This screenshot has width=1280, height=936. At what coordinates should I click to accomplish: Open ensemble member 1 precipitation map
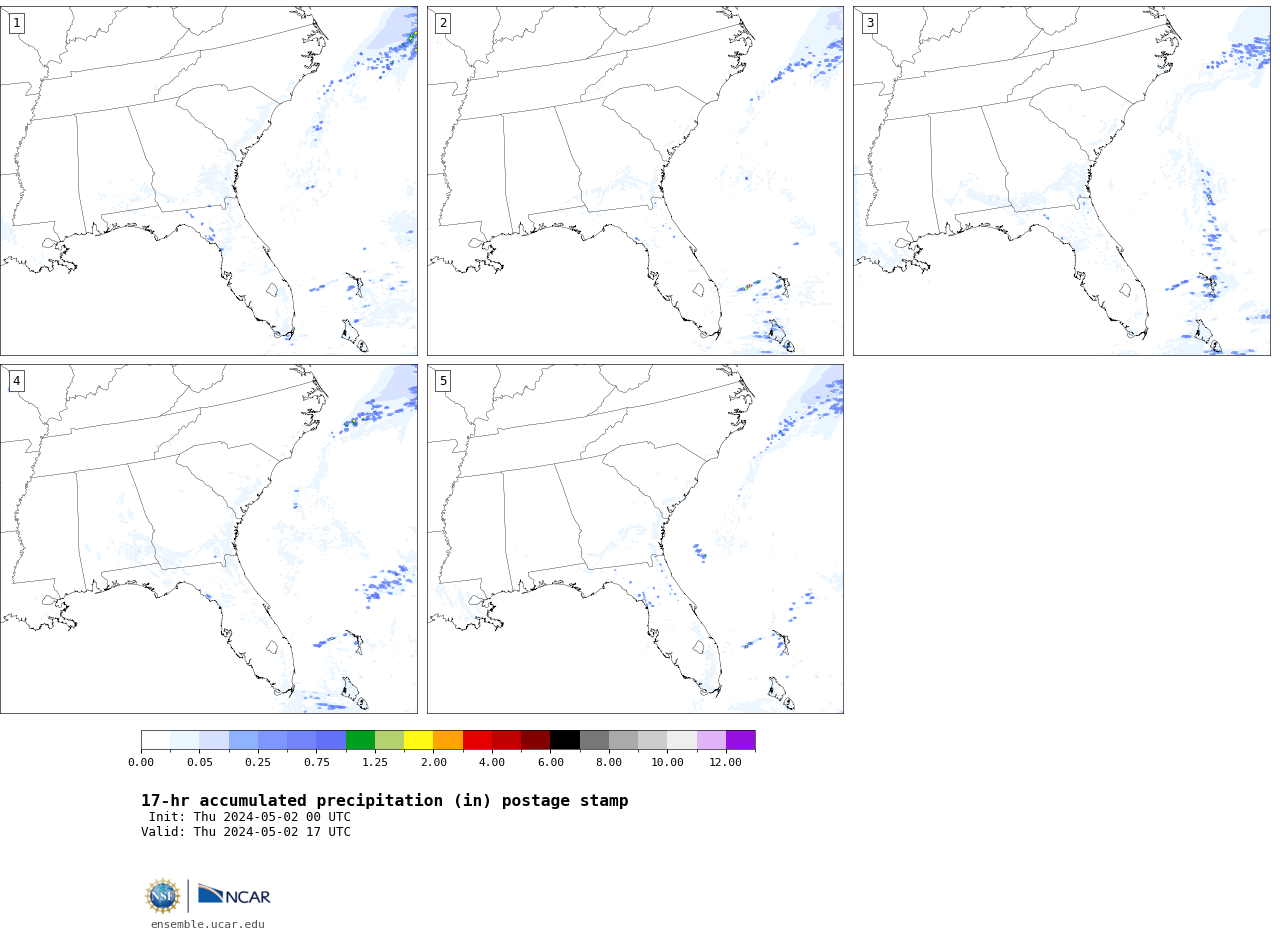209,181
